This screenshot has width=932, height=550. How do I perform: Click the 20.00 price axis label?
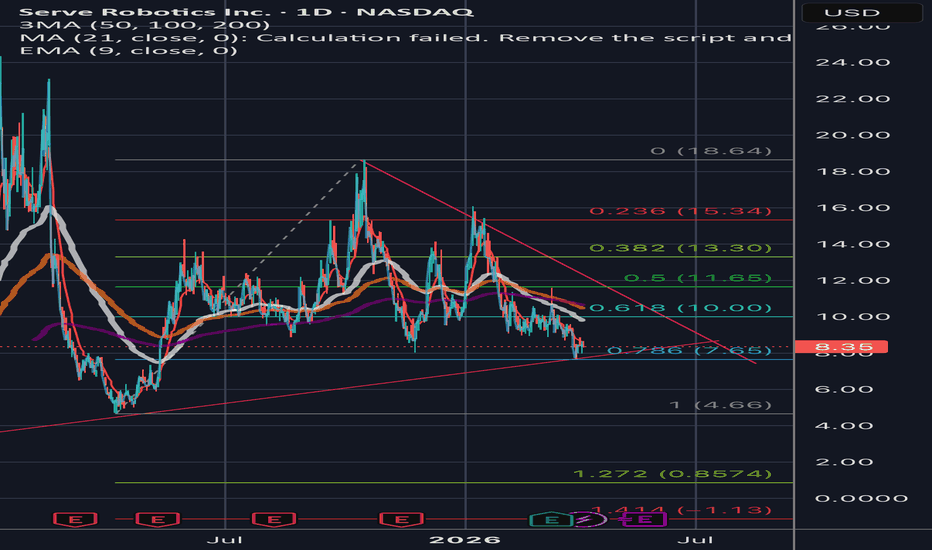tap(853, 135)
